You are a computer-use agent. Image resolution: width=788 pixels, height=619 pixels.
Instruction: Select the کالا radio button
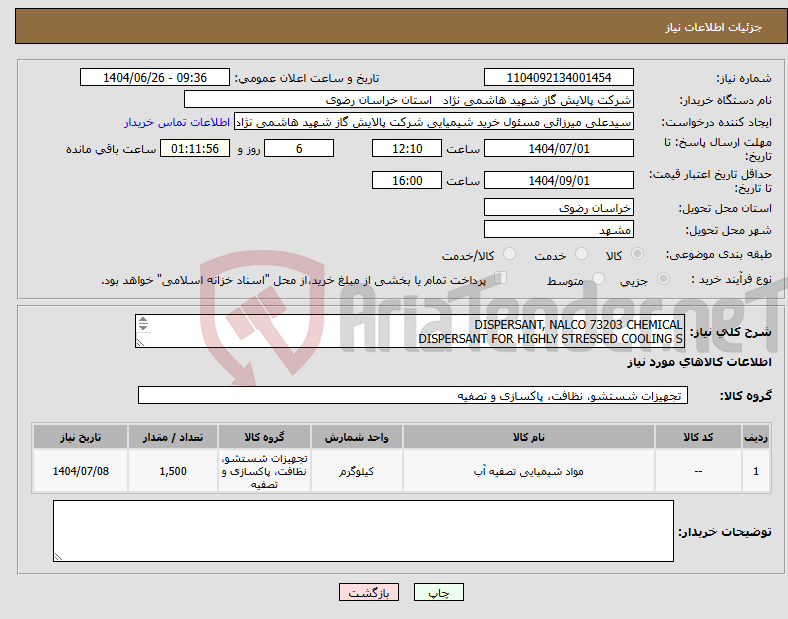pos(637,254)
